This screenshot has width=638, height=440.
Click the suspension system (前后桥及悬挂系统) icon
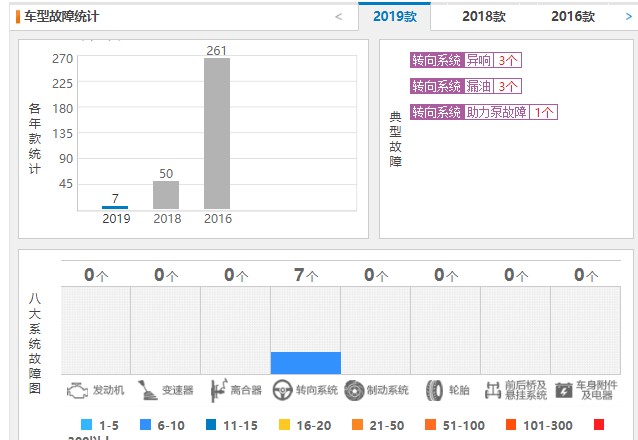tap(492, 390)
